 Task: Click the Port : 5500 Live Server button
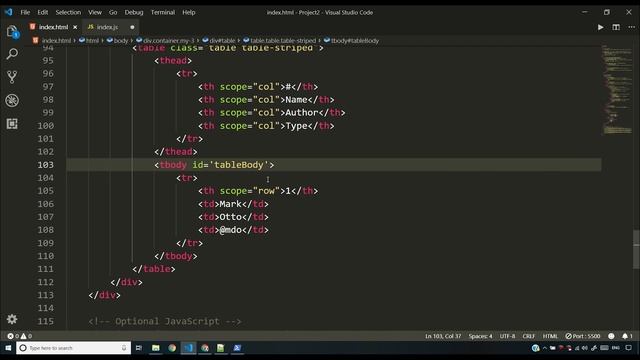582,336
